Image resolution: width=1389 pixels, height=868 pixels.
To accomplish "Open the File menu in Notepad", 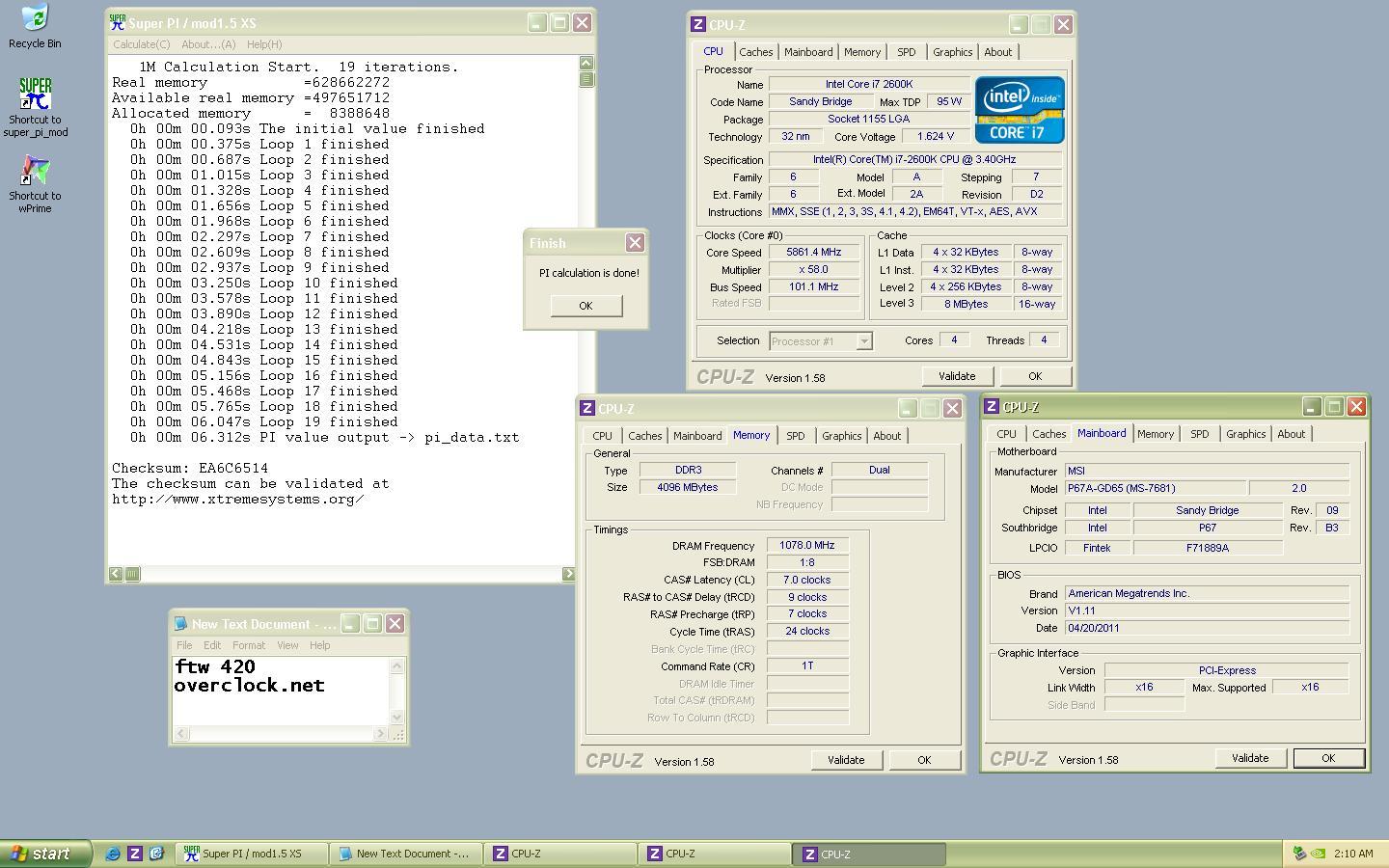I will click(184, 645).
